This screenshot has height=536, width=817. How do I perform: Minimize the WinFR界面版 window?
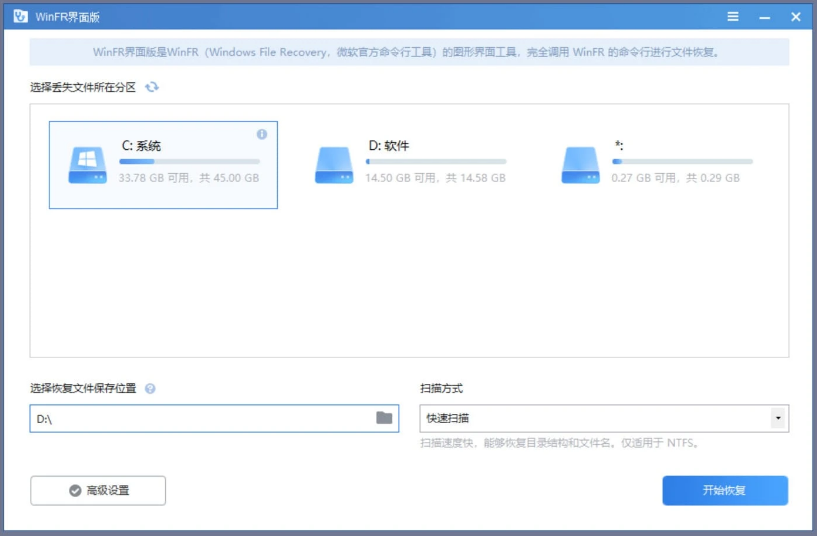[764, 17]
